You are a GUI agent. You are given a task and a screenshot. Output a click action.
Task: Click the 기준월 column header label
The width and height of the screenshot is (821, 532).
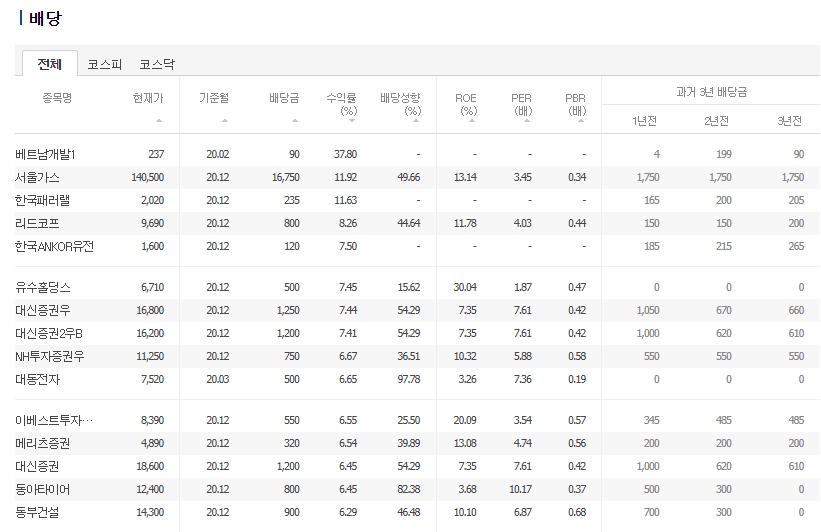click(214, 98)
